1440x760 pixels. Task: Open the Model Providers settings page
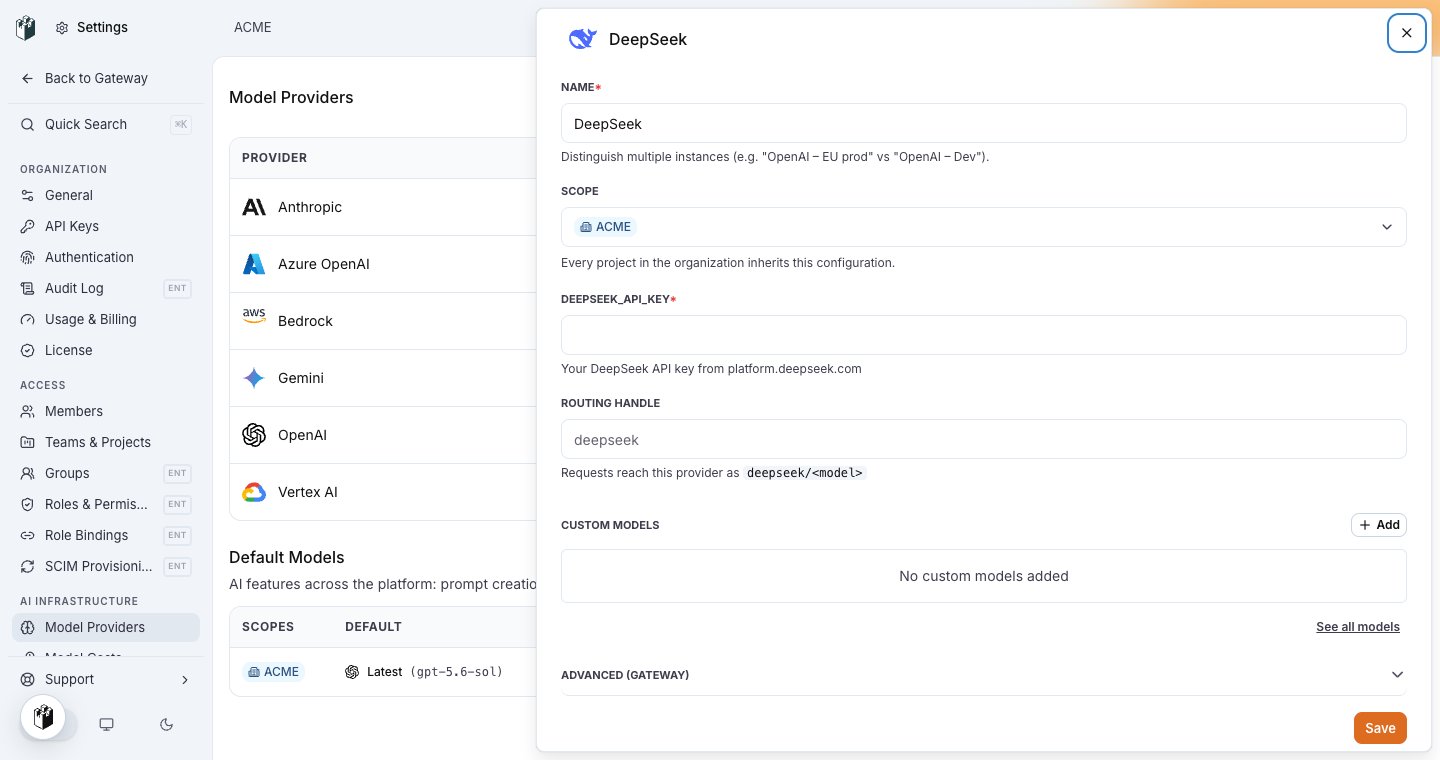(x=106, y=627)
